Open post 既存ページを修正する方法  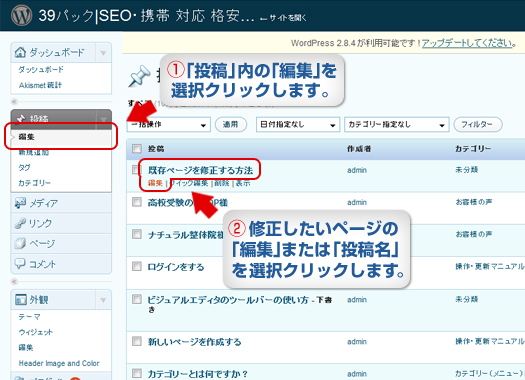pyautogui.click(x=201, y=170)
